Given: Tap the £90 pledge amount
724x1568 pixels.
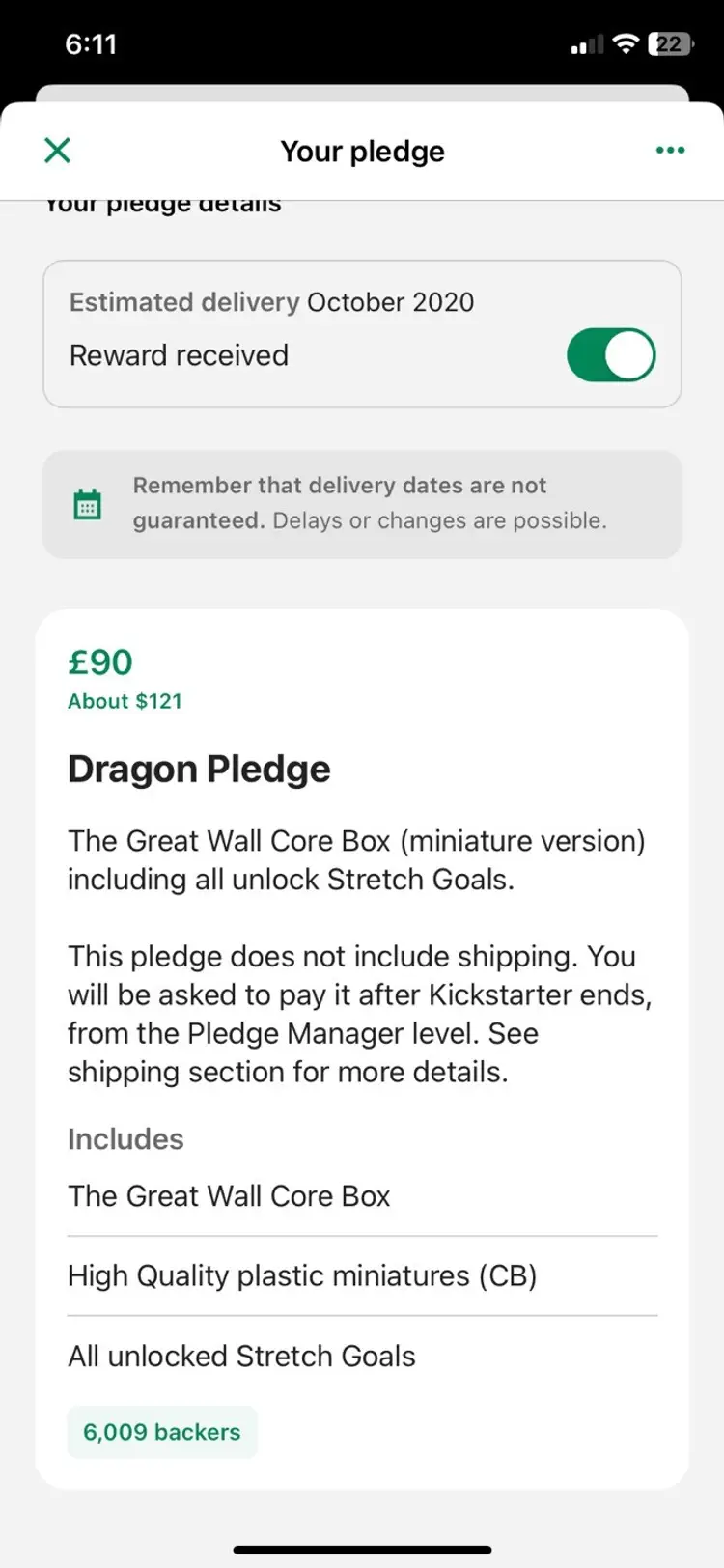Looking at the screenshot, I should tap(100, 662).
